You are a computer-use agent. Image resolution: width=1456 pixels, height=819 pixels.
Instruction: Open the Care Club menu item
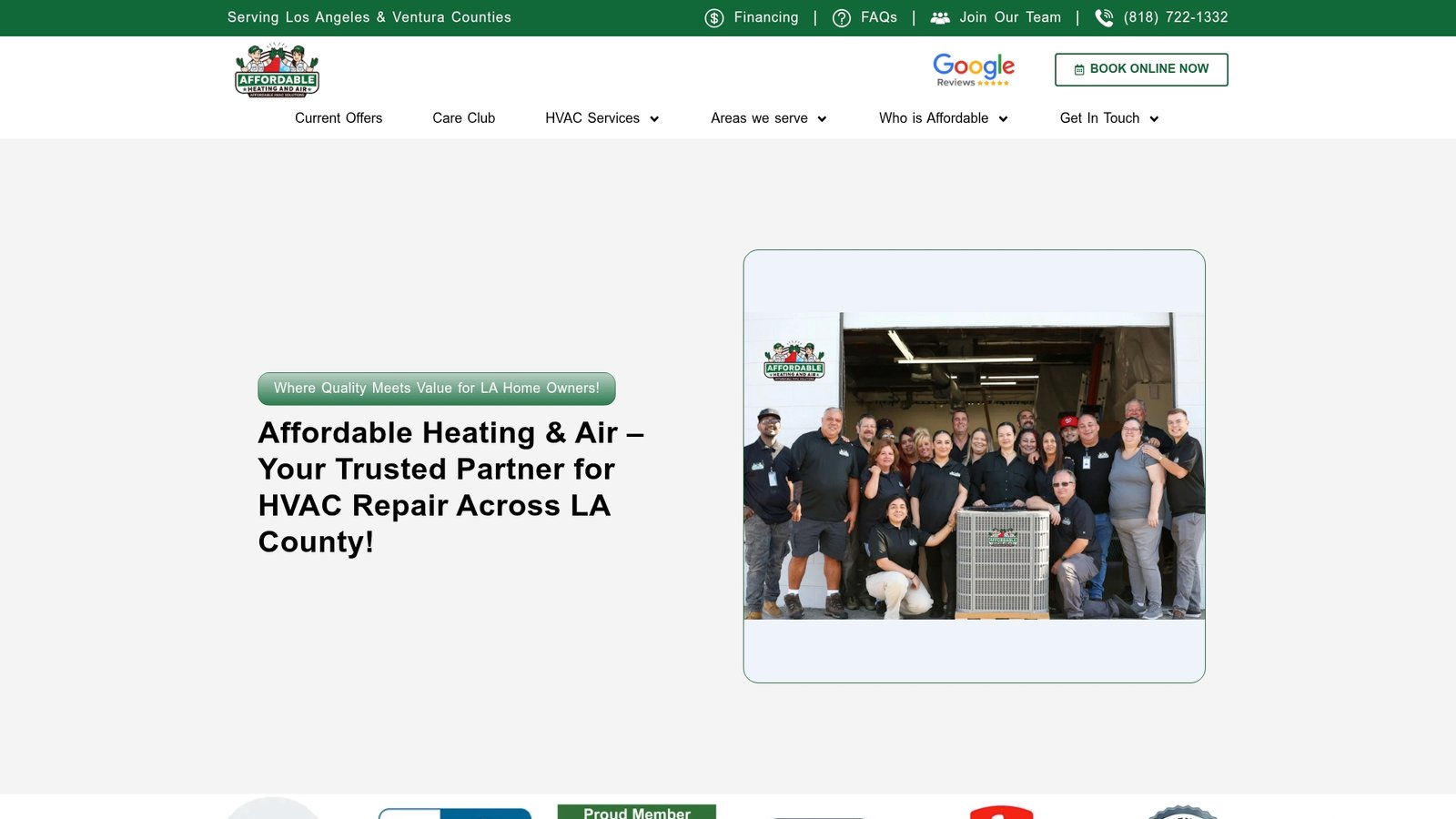pos(464,118)
